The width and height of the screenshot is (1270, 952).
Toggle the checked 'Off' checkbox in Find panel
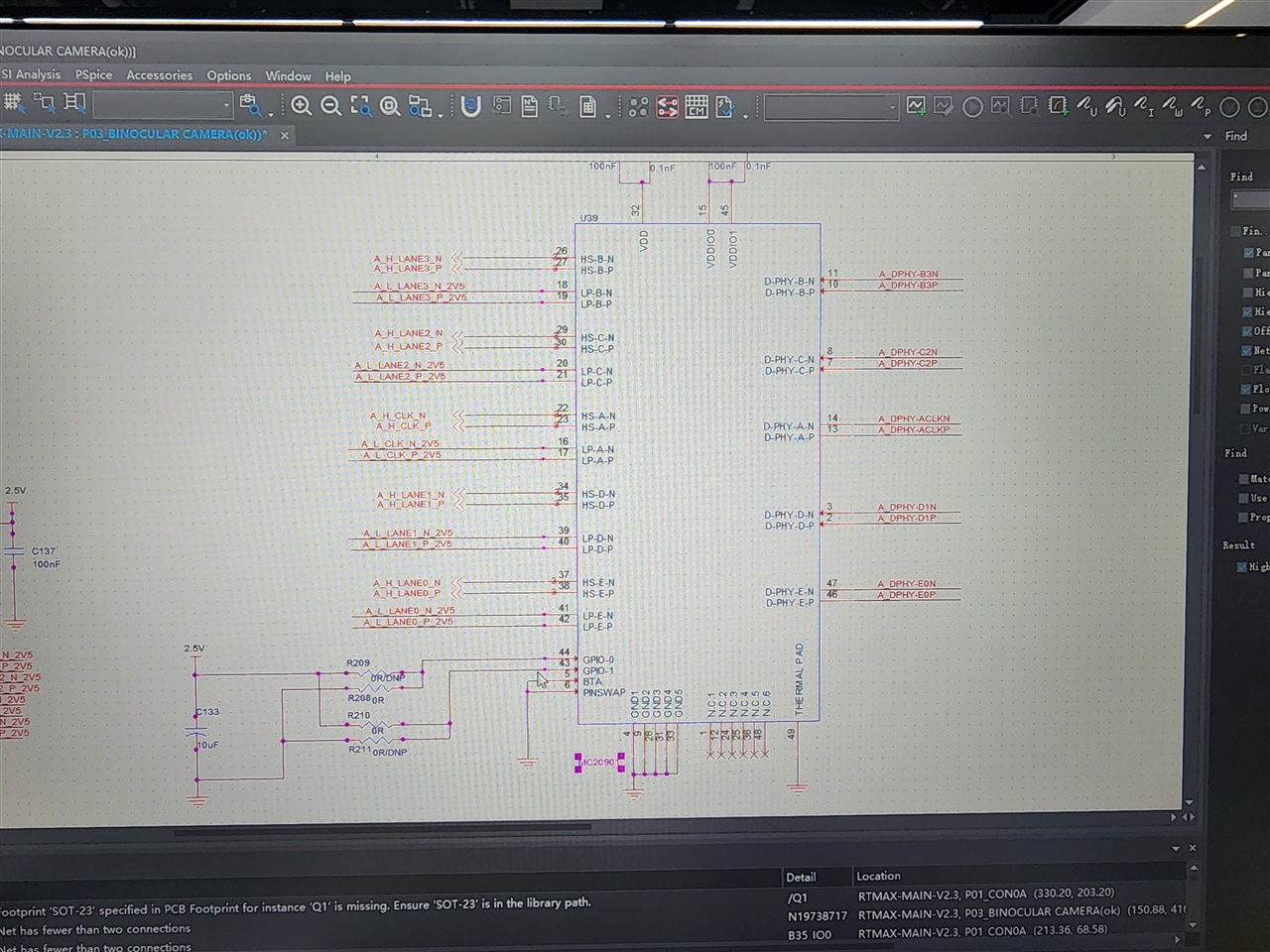[1248, 331]
